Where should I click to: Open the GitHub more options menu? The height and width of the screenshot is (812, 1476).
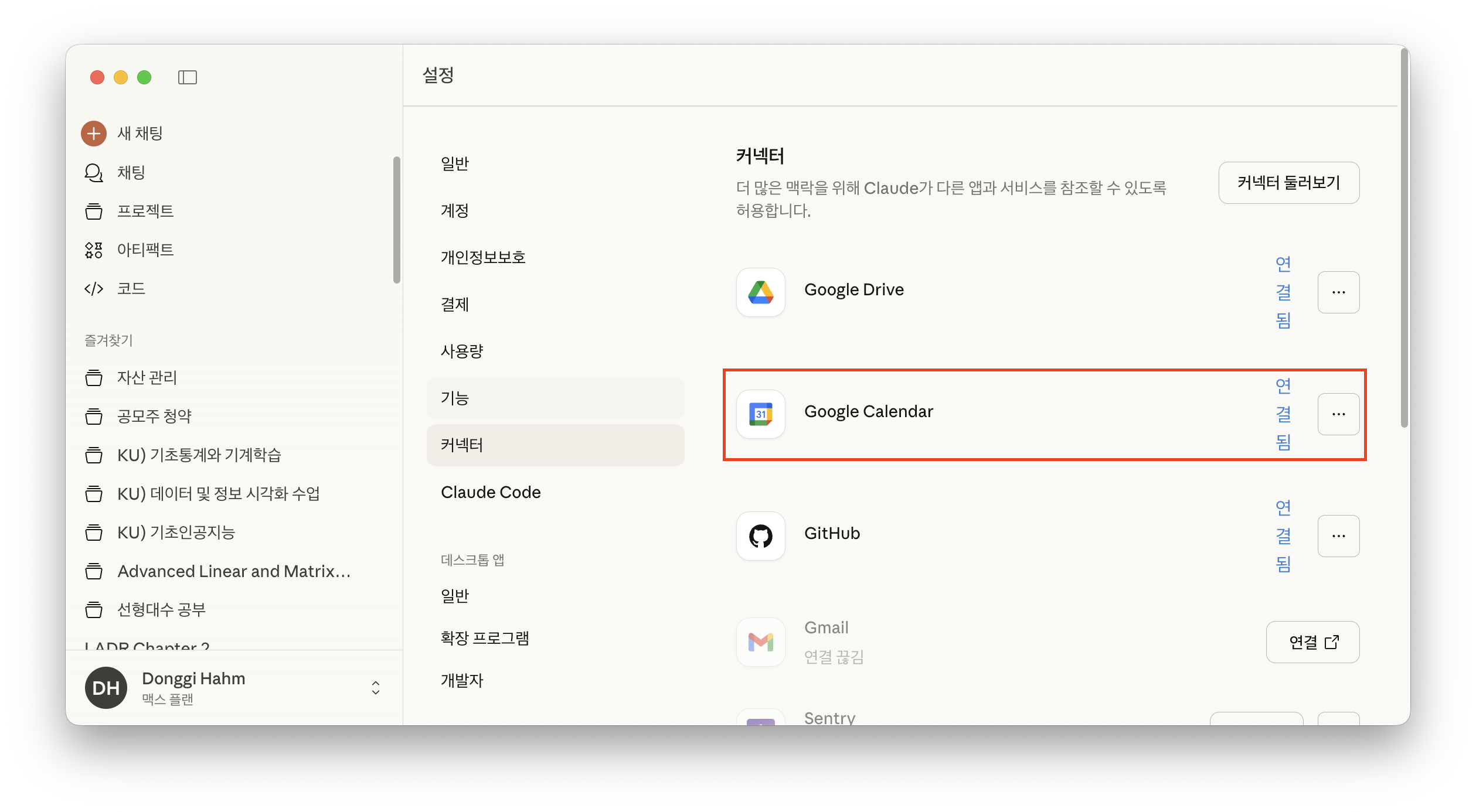(1338, 536)
